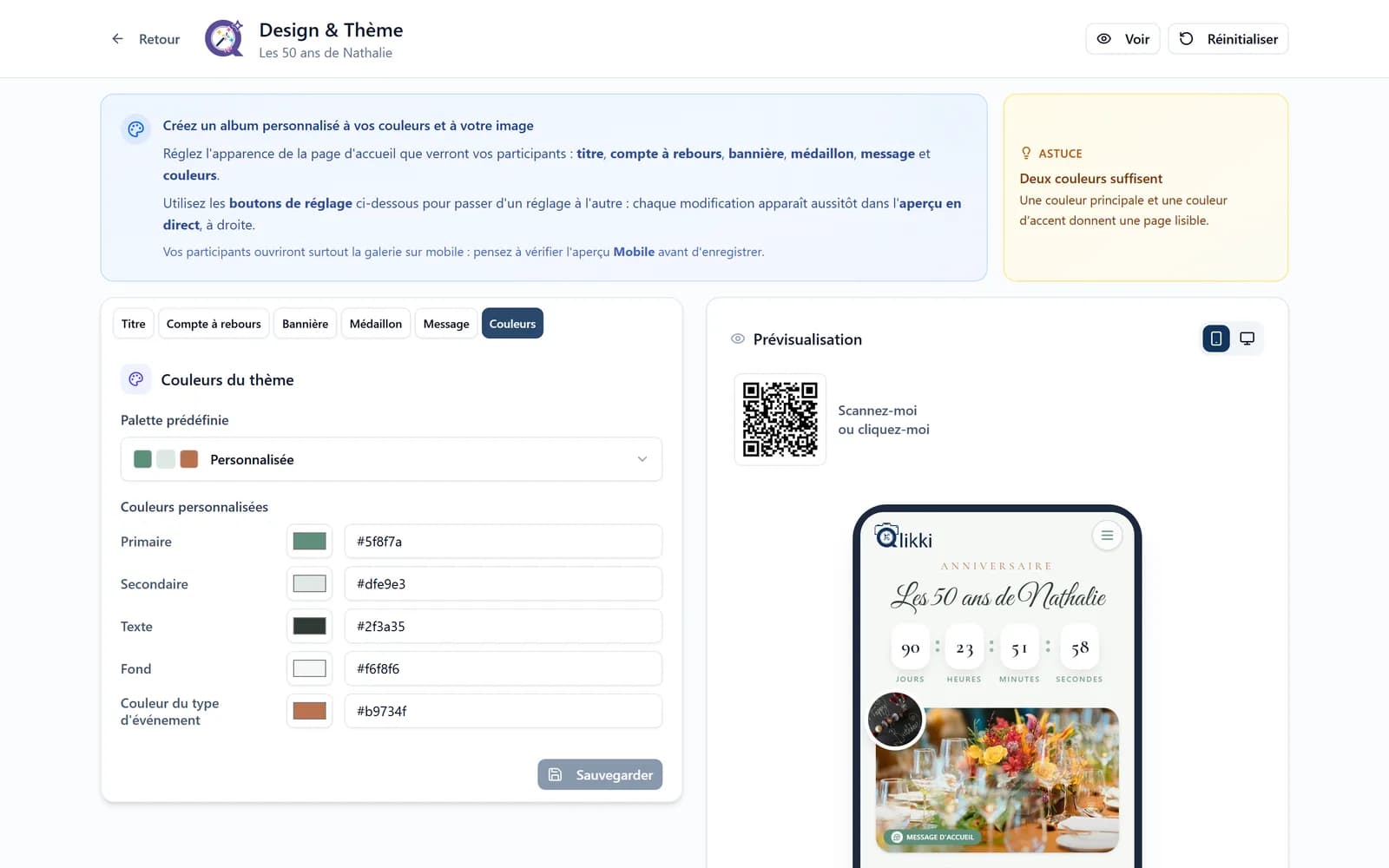
Task: Click the Texte hex field #2f3a35
Action: pos(504,627)
